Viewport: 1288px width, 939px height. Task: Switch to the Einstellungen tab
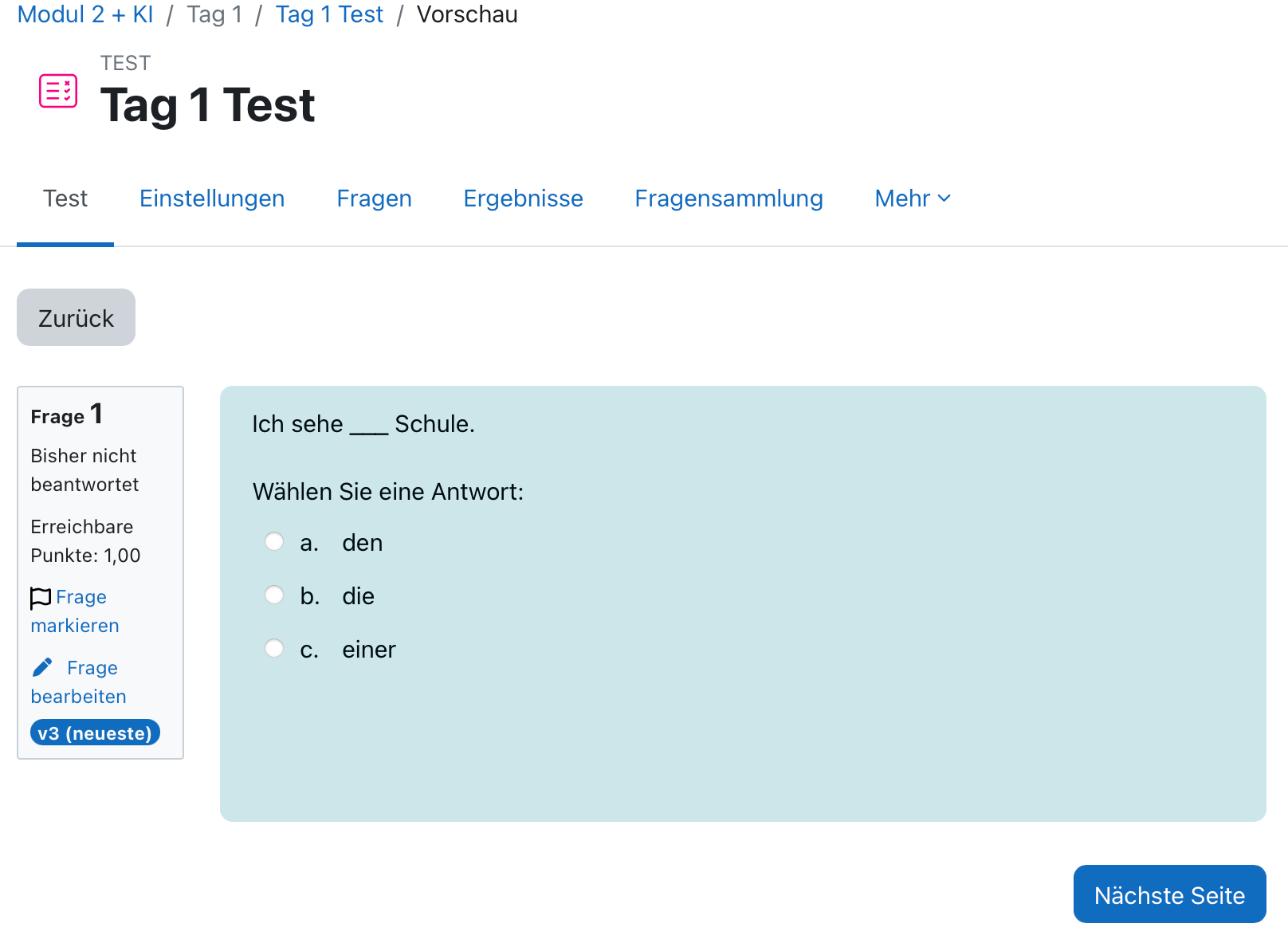click(212, 198)
